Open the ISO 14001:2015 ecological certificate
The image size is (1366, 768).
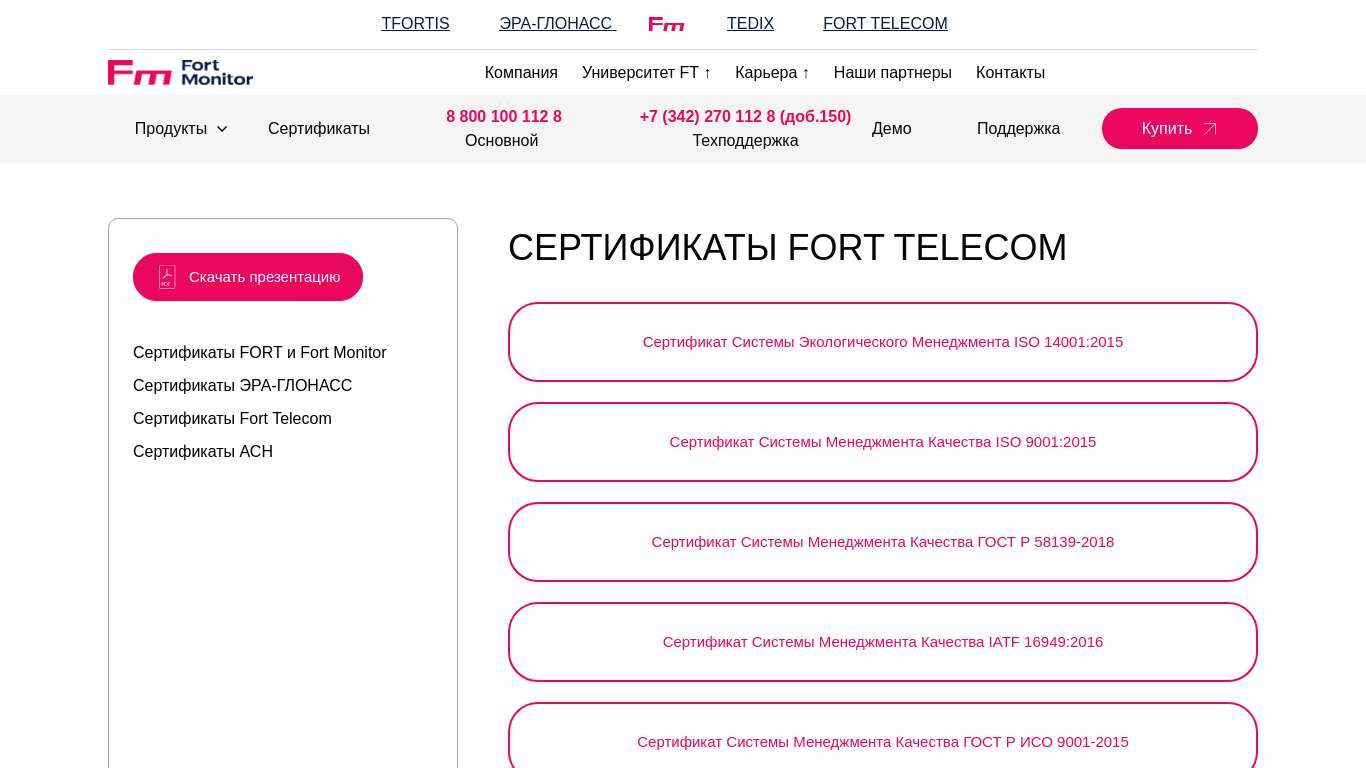point(883,342)
